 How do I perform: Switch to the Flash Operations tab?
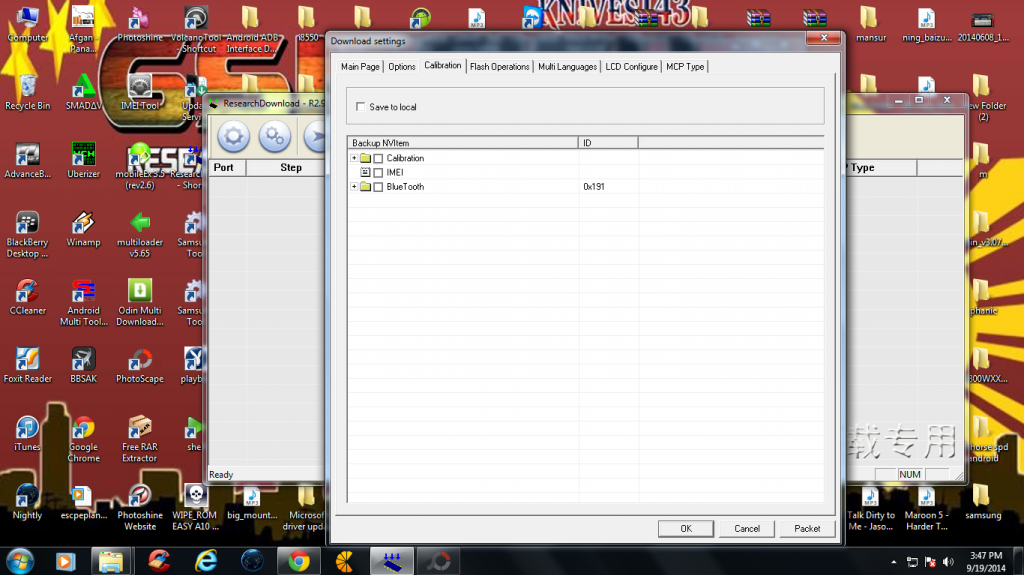click(x=499, y=67)
